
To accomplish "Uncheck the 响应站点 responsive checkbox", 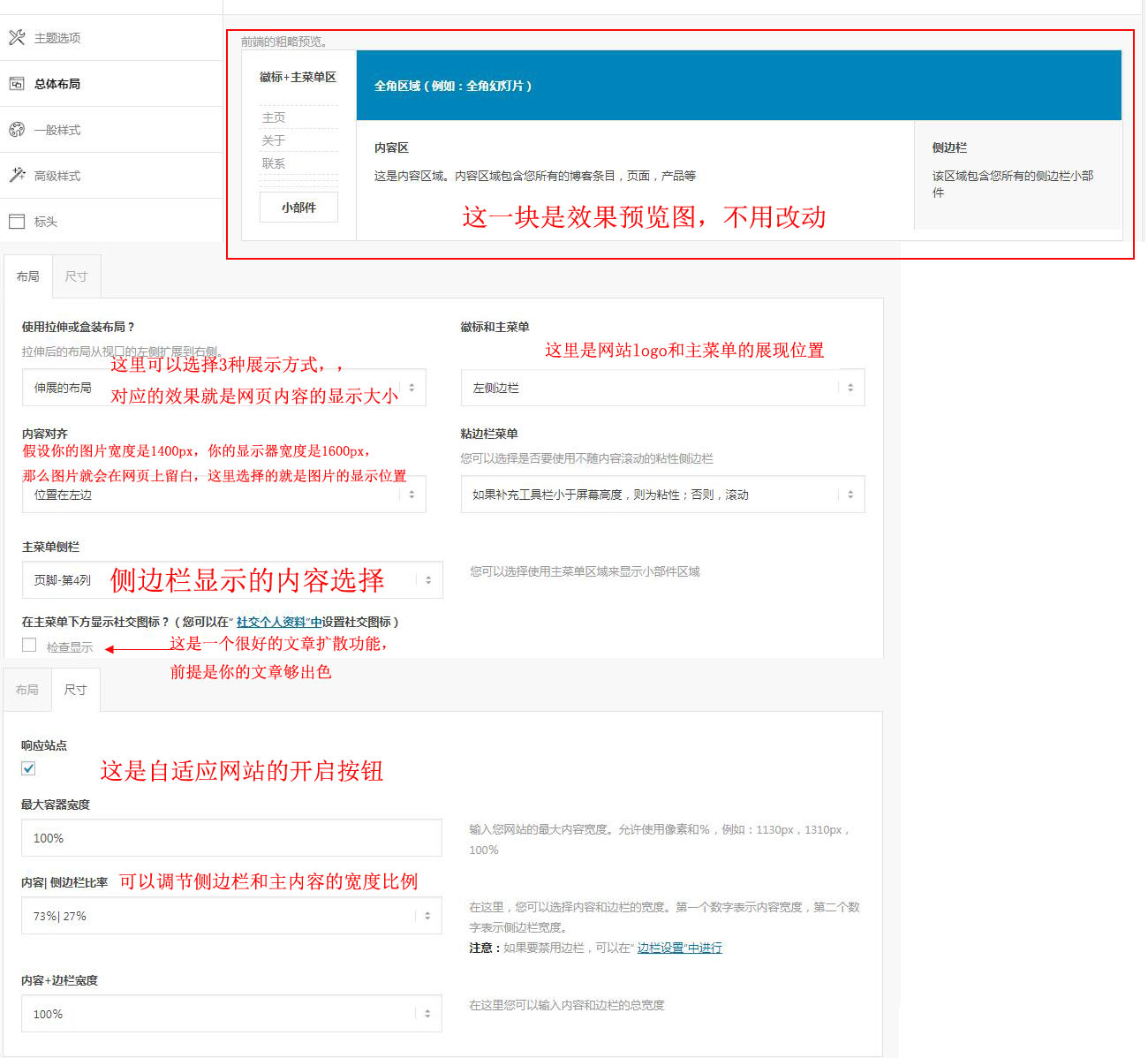I will [28, 768].
